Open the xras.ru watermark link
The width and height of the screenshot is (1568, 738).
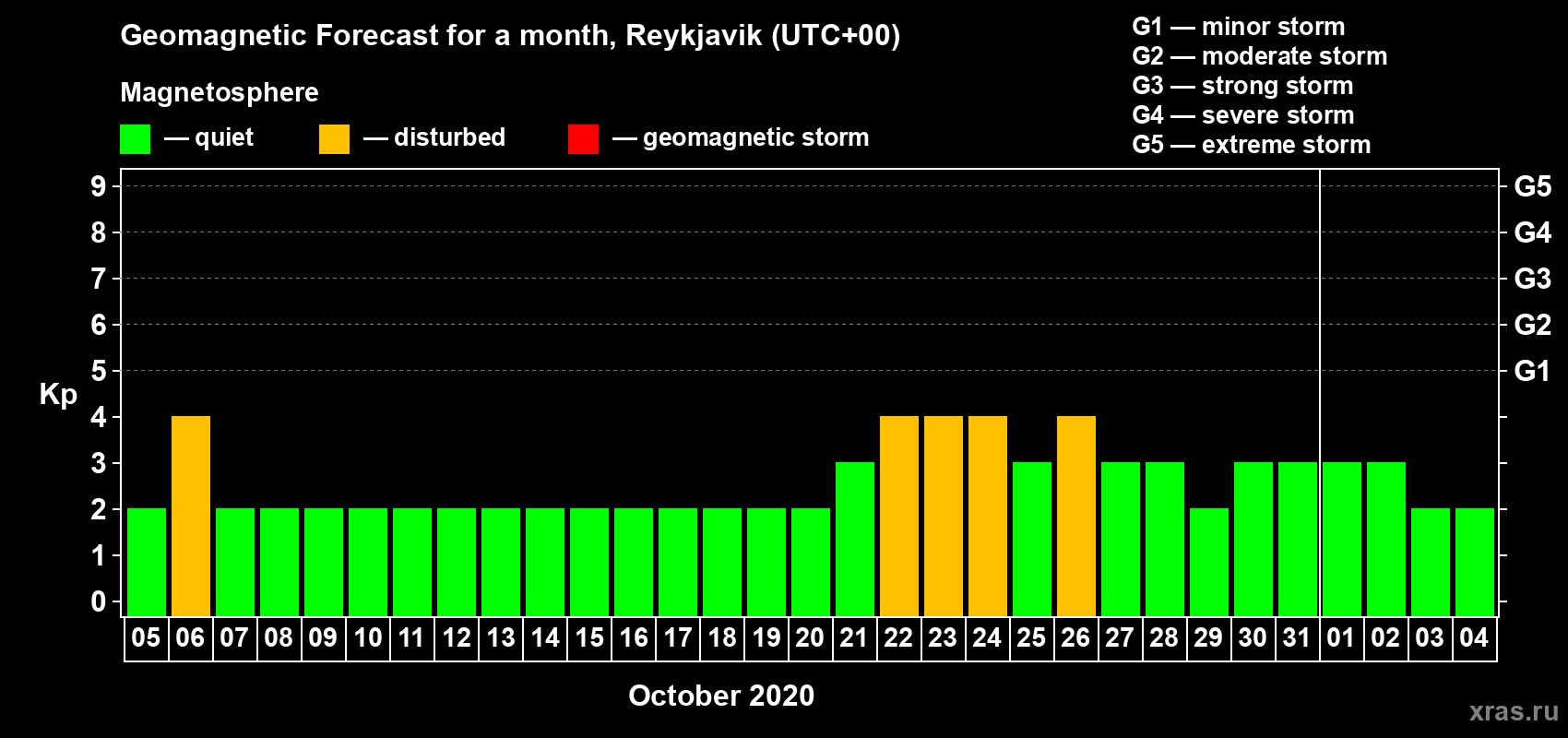pyautogui.click(x=1514, y=711)
